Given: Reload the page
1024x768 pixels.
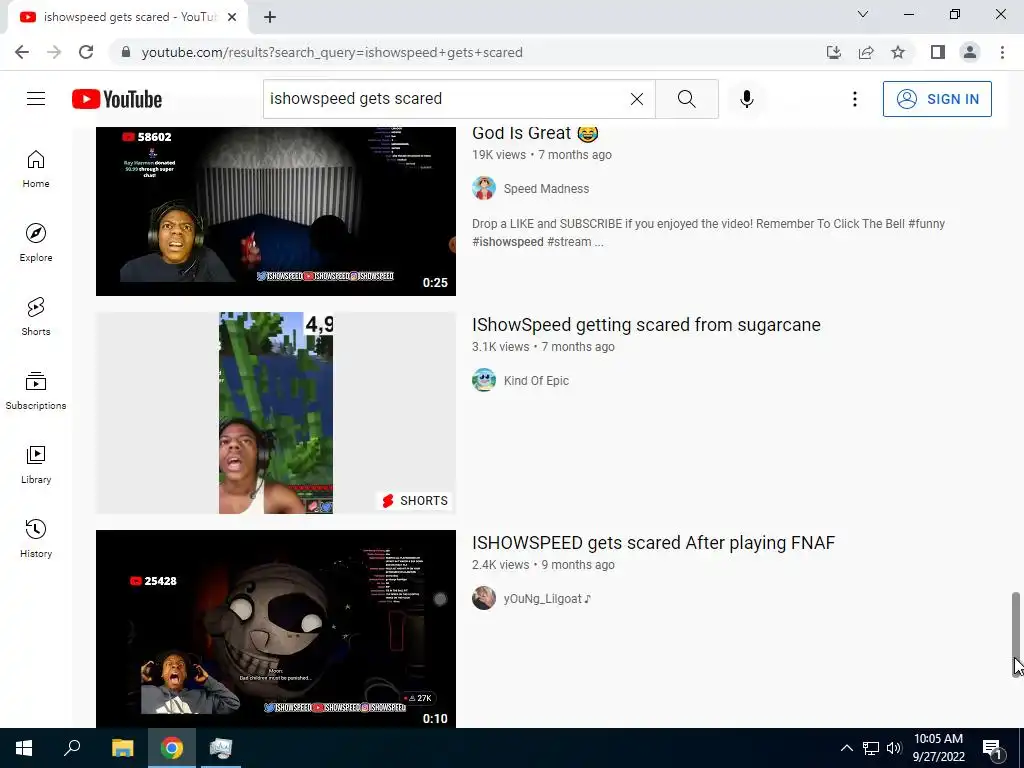Looking at the screenshot, I should pos(86,52).
